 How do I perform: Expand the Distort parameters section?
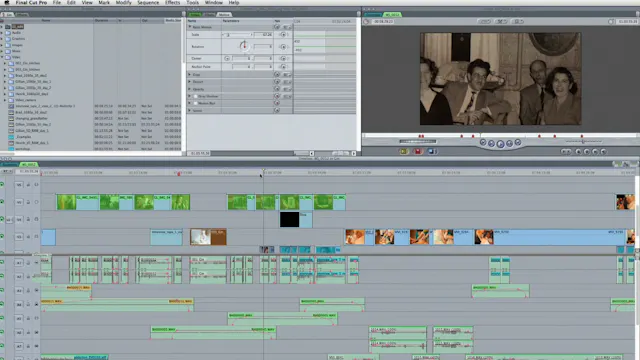[x=189, y=82]
